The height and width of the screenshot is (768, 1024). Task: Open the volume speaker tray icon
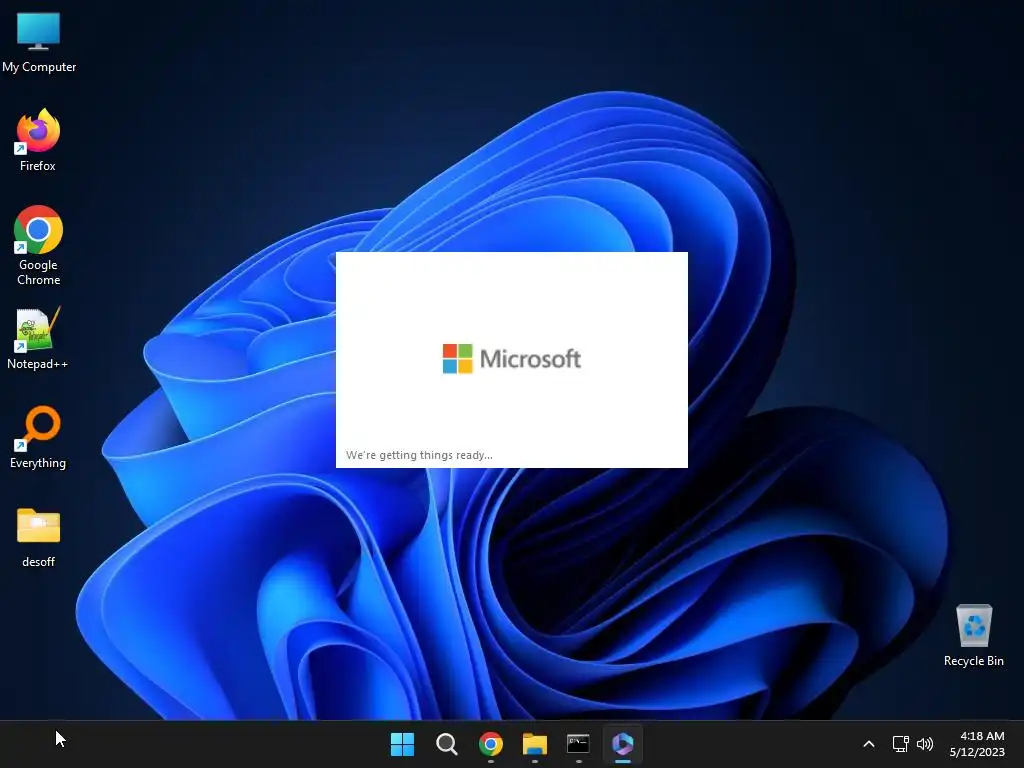(925, 744)
